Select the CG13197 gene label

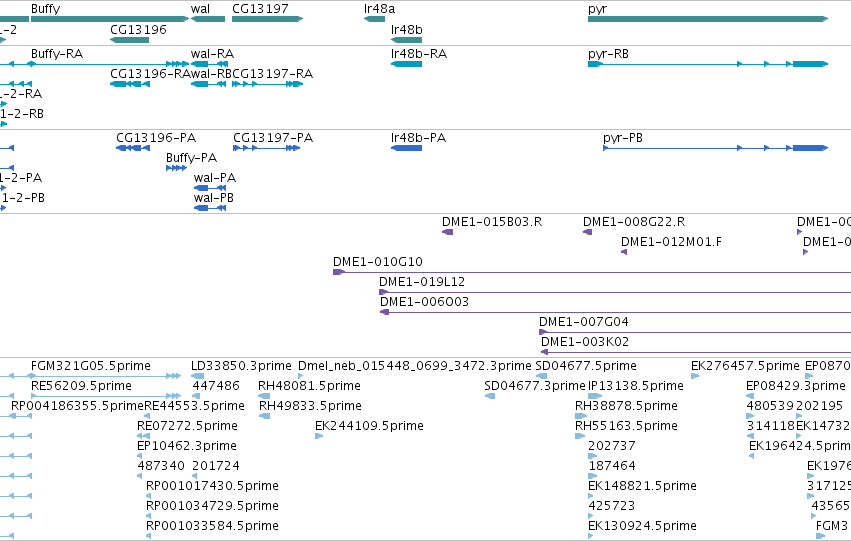pyautogui.click(x=260, y=9)
